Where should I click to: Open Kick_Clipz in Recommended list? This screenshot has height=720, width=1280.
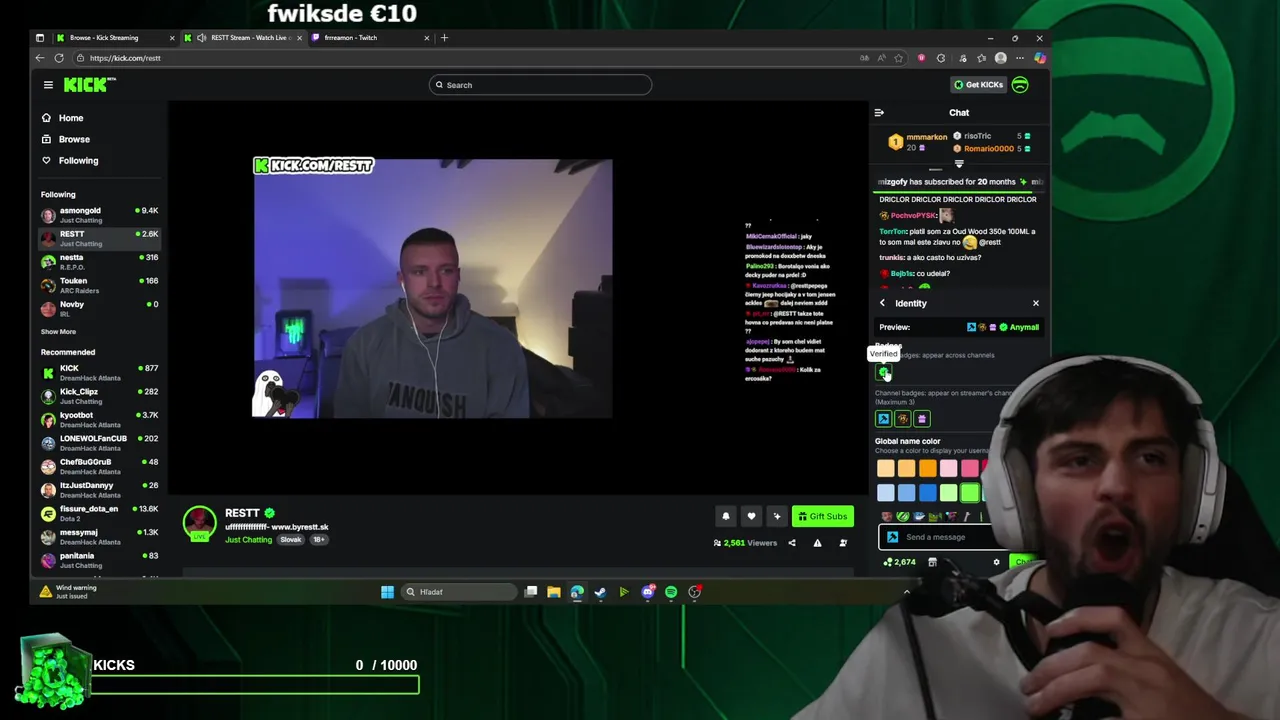coord(100,396)
